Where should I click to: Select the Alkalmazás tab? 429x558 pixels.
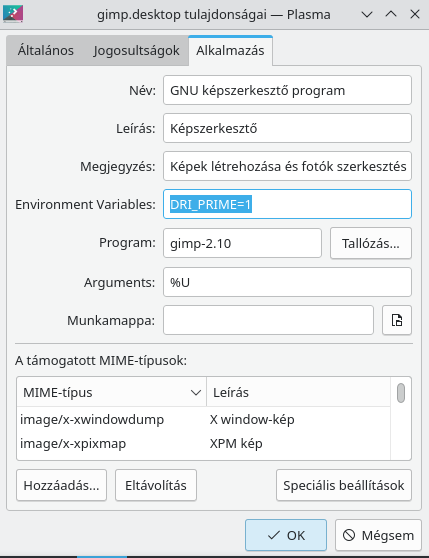231,51
